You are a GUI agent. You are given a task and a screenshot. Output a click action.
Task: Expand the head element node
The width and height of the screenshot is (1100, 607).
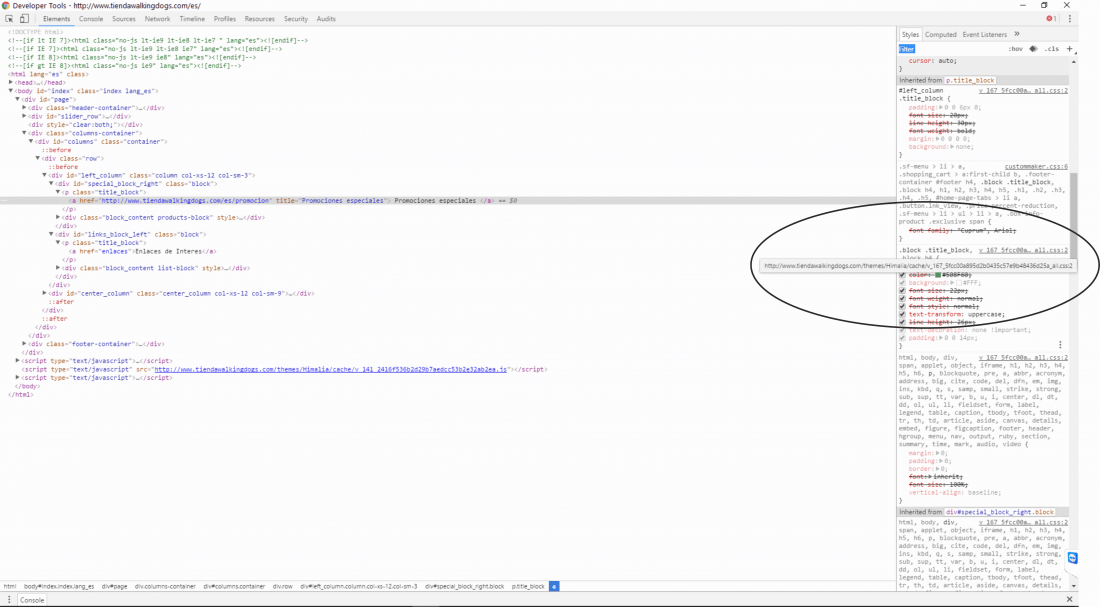(x=11, y=82)
